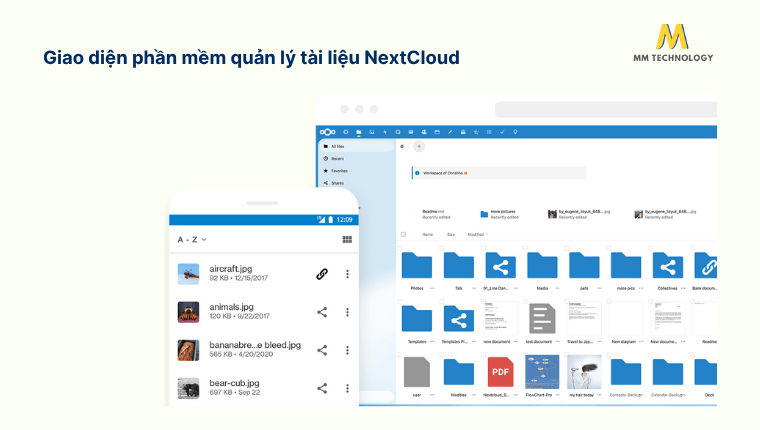This screenshot has height=430, width=760.
Task: Open the shared Collectives folder
Action: [x=667, y=266]
